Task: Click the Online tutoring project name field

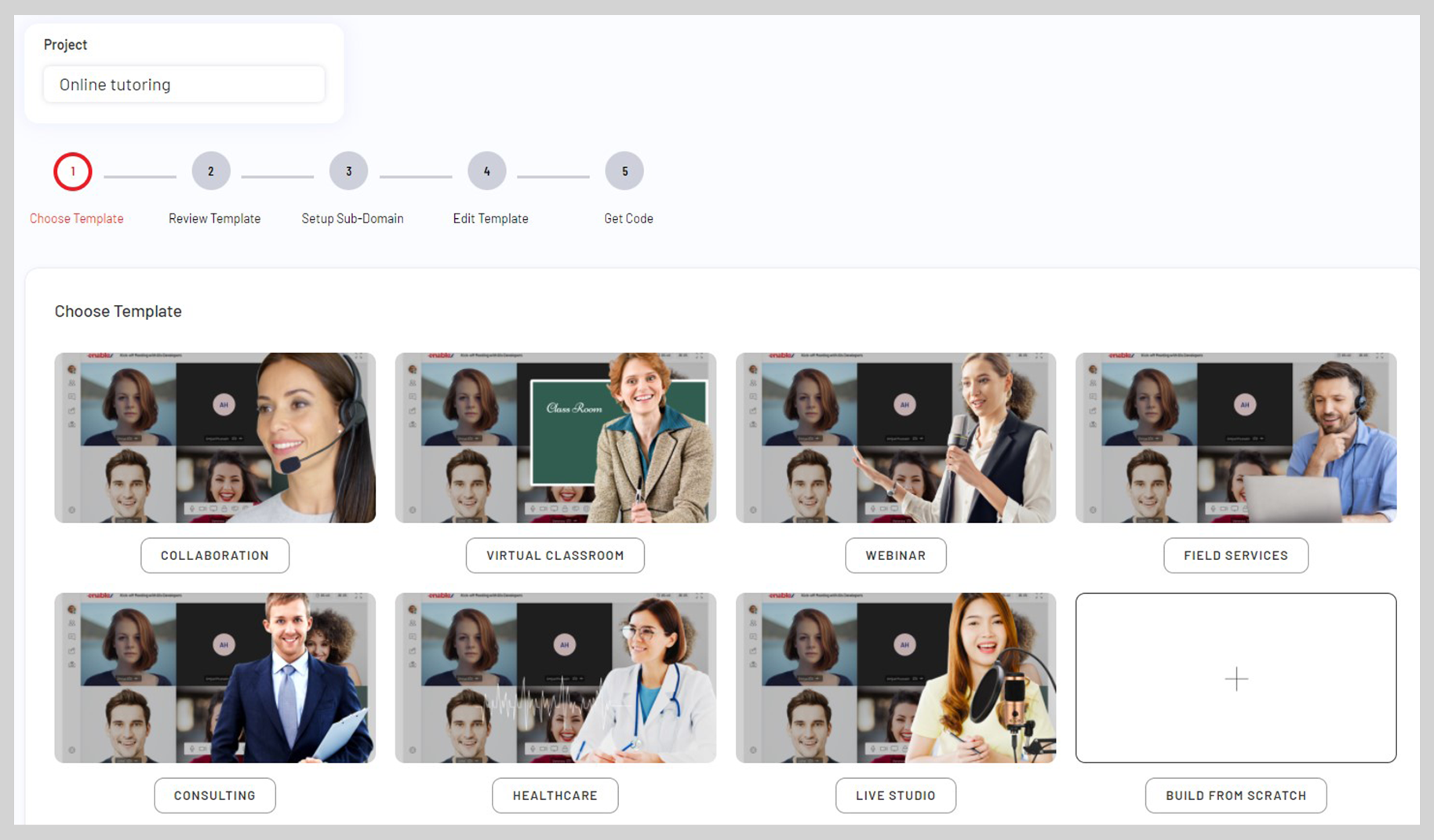Action: 184,84
